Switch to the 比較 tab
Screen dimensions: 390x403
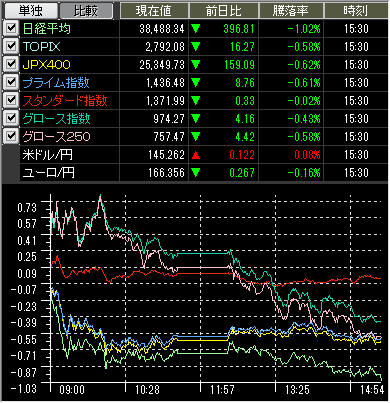[86, 10]
